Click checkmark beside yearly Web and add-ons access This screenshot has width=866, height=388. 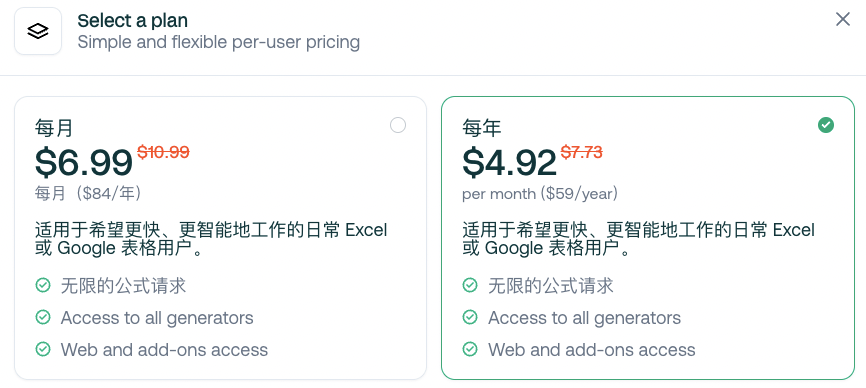(x=470, y=349)
